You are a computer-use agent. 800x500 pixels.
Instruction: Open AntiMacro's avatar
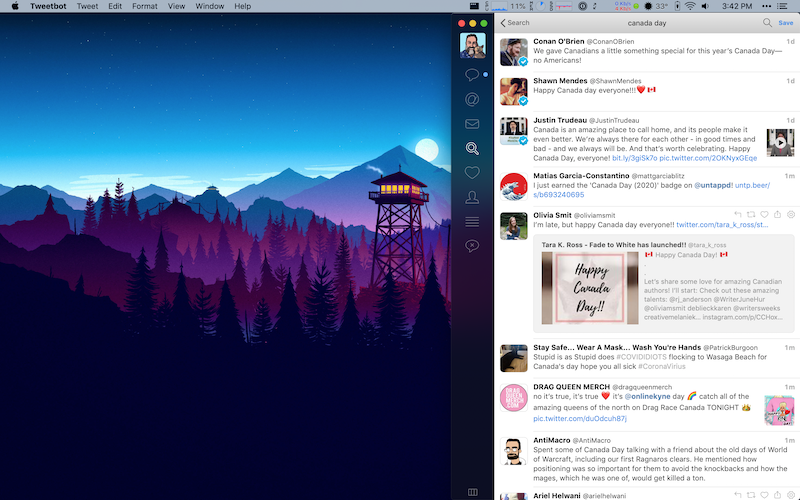coord(514,451)
